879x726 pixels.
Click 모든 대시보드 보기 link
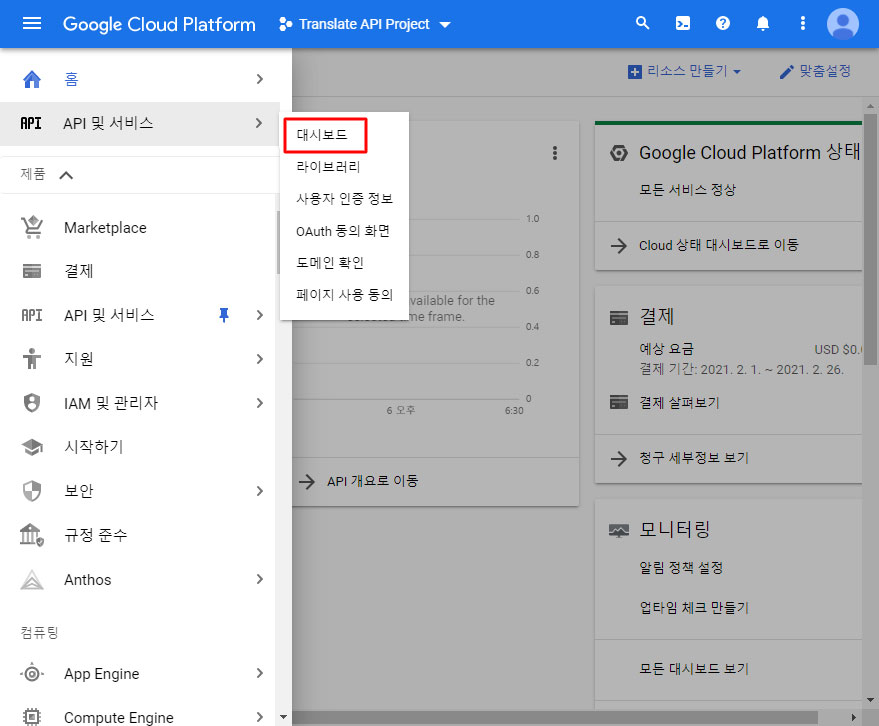pyautogui.click(x=694, y=668)
